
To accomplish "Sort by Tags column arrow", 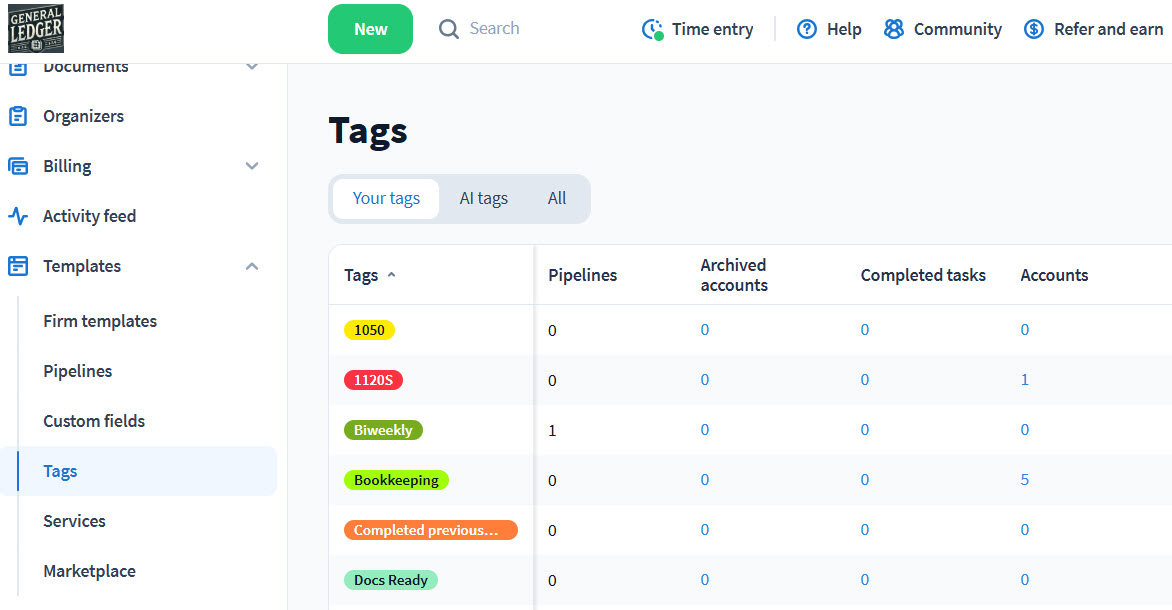I will (x=391, y=275).
